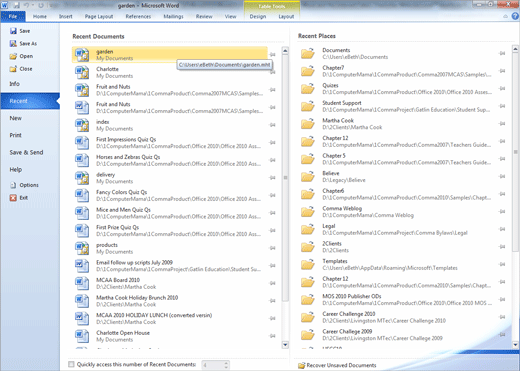
Task: Select Info in the Backstage menu
Action: pos(15,84)
